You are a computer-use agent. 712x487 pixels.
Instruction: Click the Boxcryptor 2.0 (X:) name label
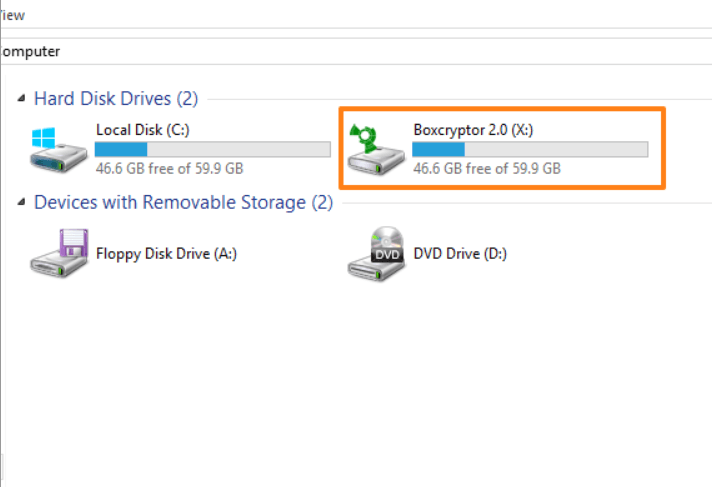coord(466,130)
